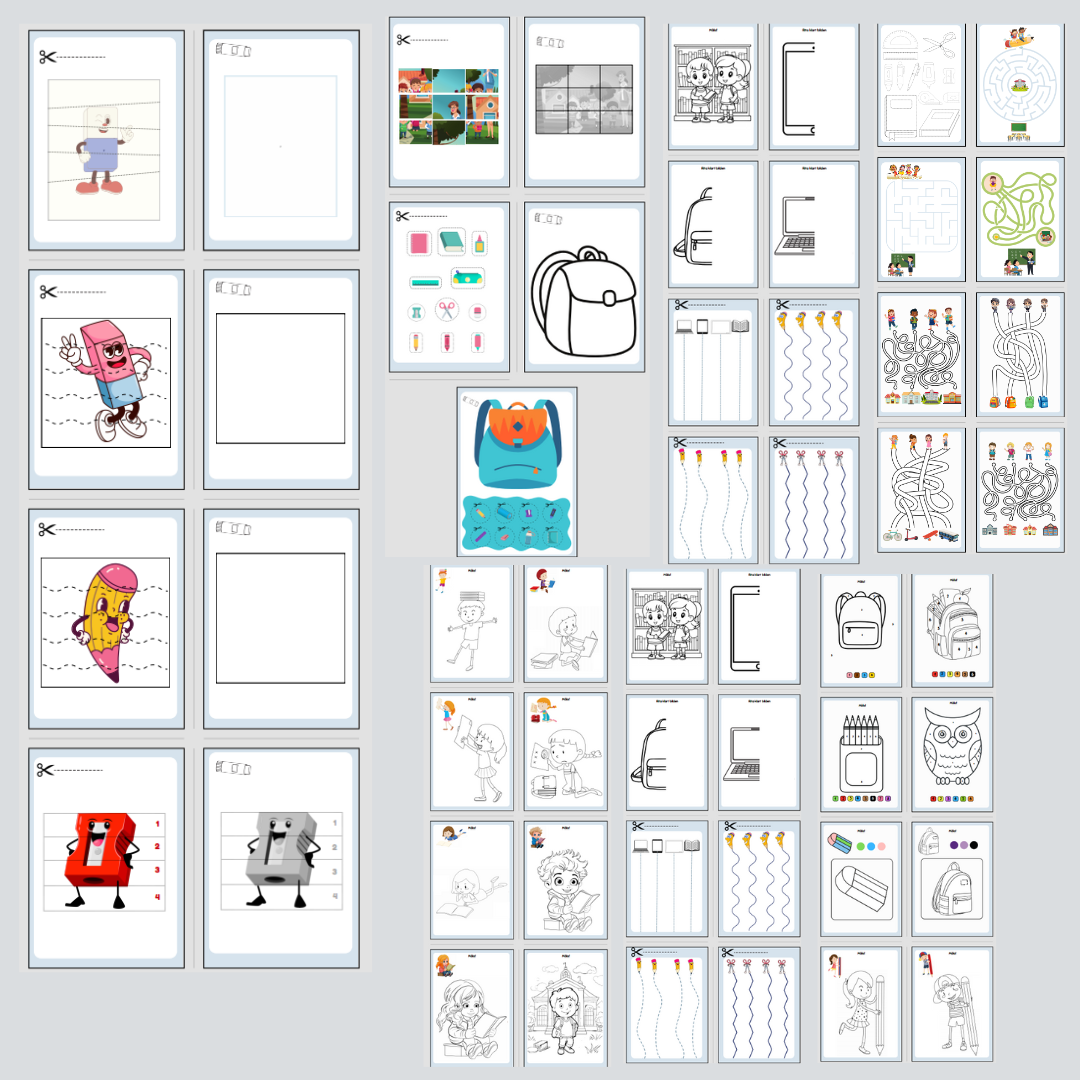This screenshot has width=1080, height=1080.
Task: Select the green tangled path maze page
Action: pos(1020,219)
